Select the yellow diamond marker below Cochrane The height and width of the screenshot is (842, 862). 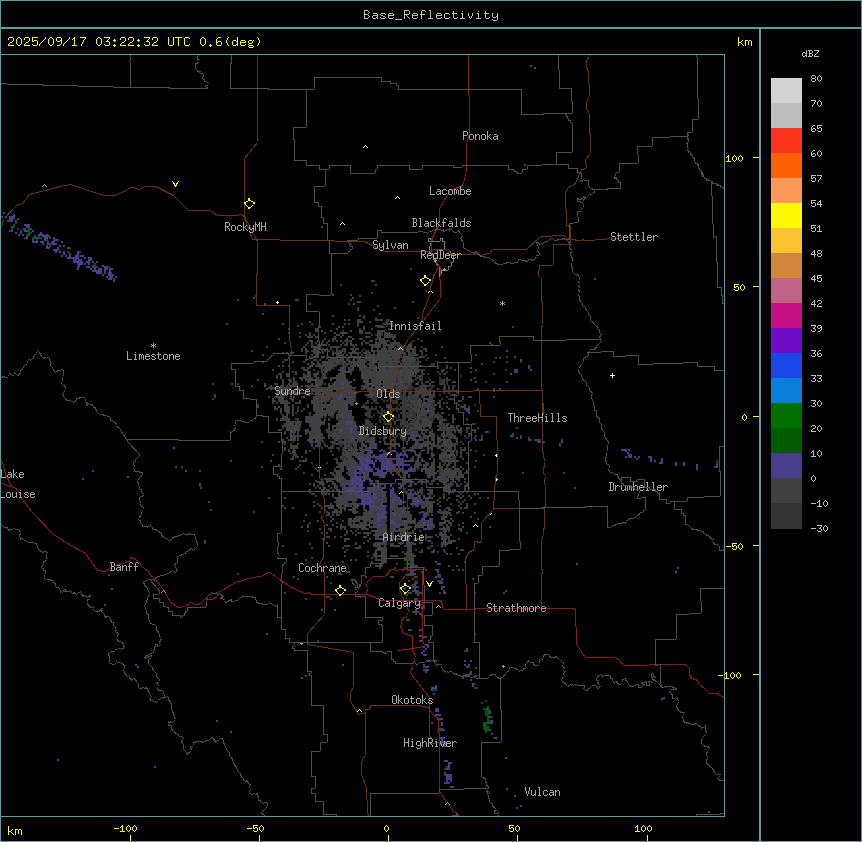click(x=340, y=591)
